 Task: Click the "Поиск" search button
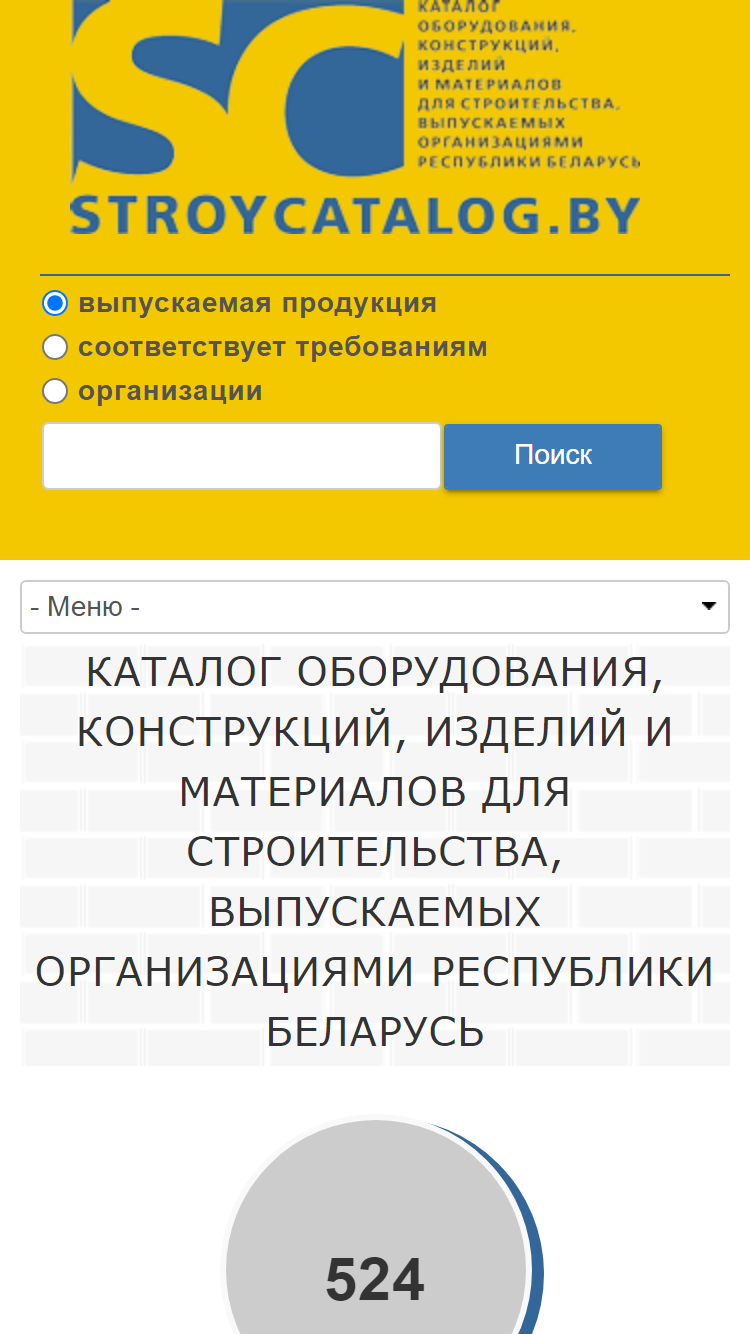tap(553, 456)
